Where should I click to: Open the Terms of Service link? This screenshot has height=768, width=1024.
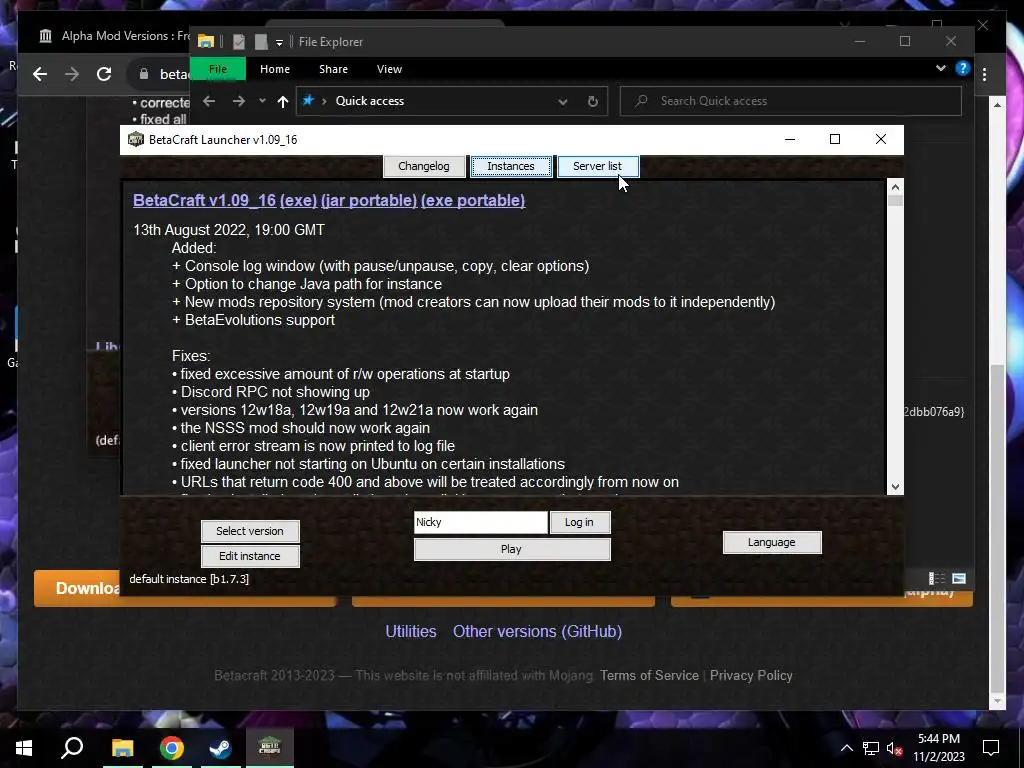pos(649,675)
